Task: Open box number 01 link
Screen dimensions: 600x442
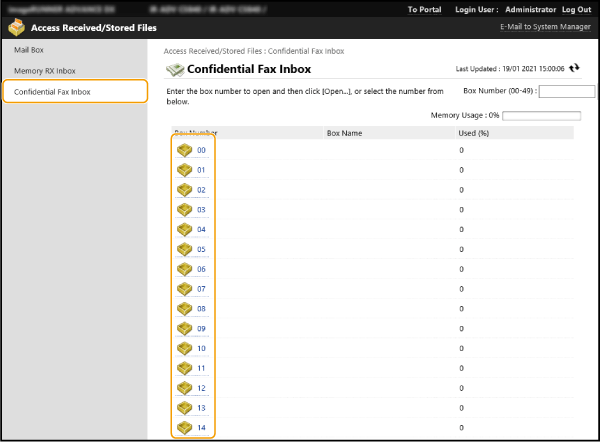Action: click(201, 170)
